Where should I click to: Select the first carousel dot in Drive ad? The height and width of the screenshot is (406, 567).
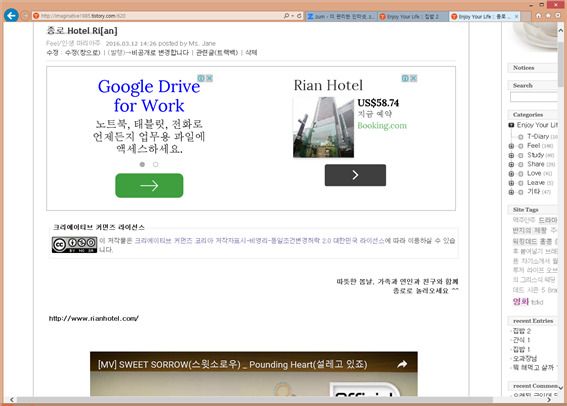click(142, 164)
